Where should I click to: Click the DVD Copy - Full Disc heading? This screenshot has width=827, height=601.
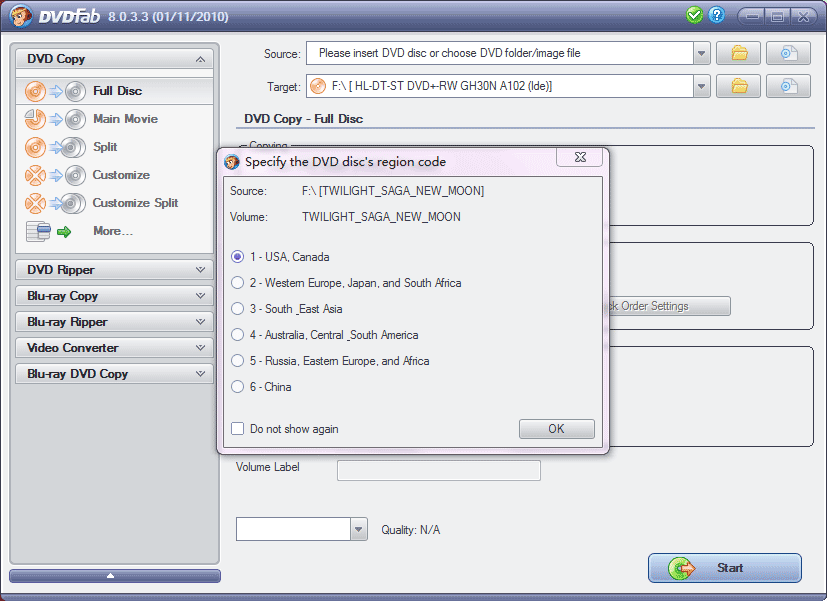(x=303, y=119)
